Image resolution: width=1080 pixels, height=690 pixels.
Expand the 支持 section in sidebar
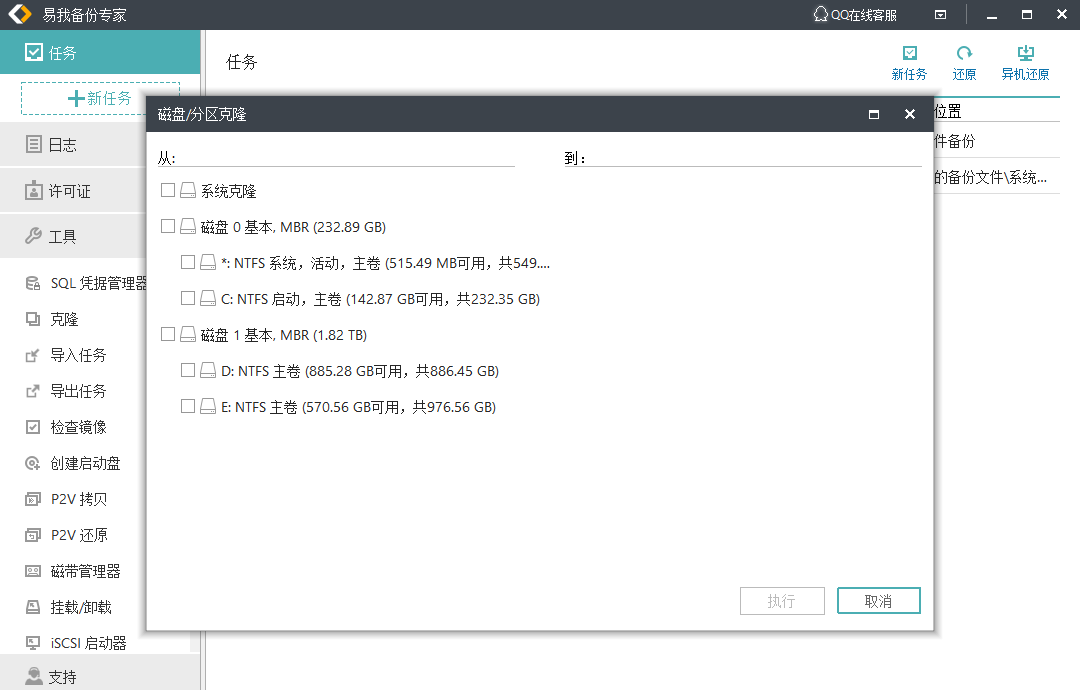[62, 677]
